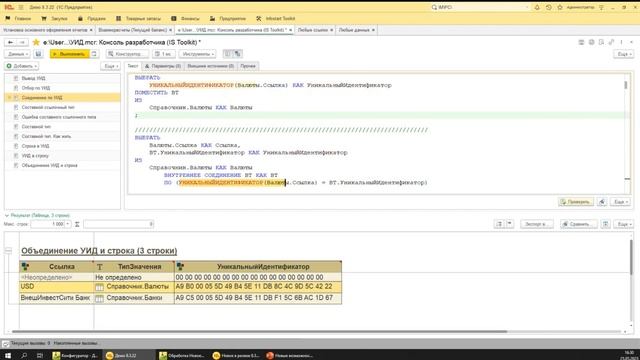
Task: Click the Проверить button
Action: (x=576, y=202)
